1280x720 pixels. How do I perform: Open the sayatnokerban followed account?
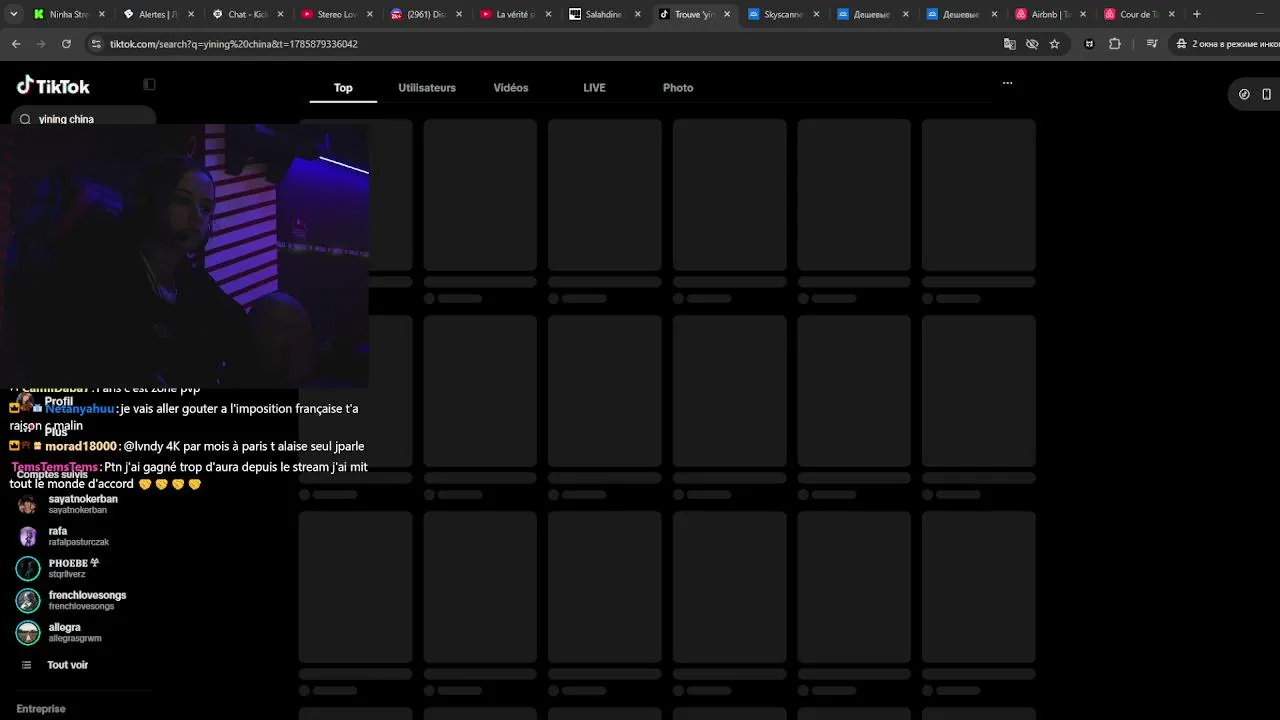(83, 504)
